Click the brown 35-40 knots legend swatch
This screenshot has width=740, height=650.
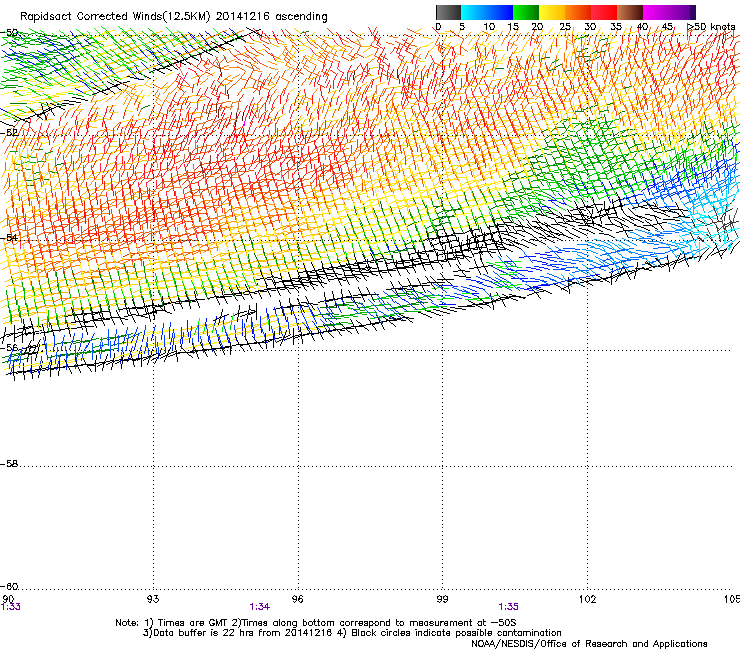coord(630,12)
